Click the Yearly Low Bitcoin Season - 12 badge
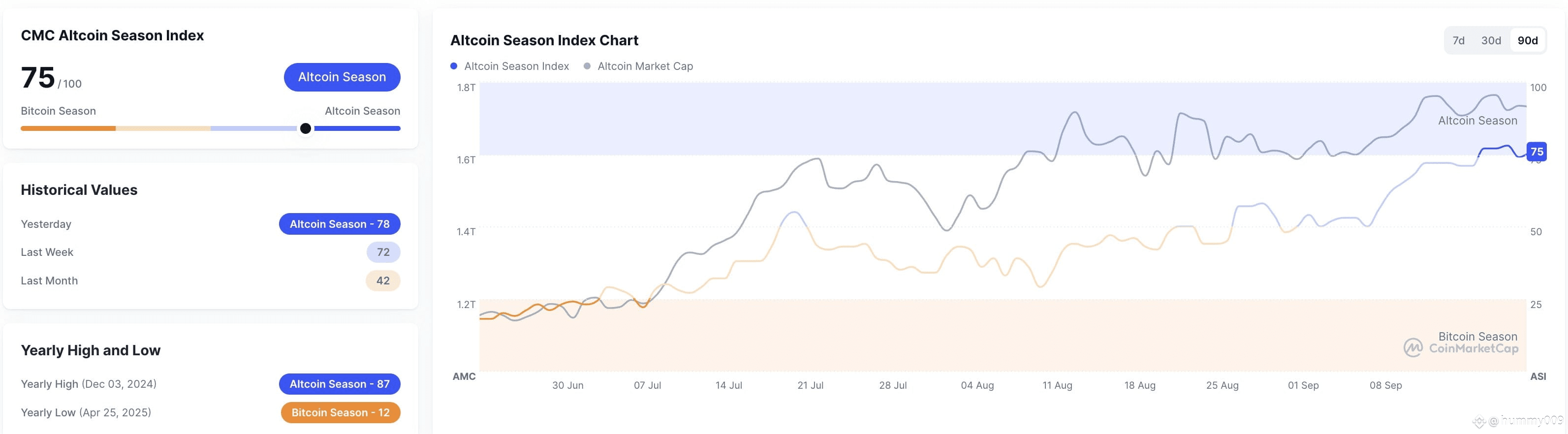Image resolution: width=1568 pixels, height=434 pixels. [x=340, y=413]
